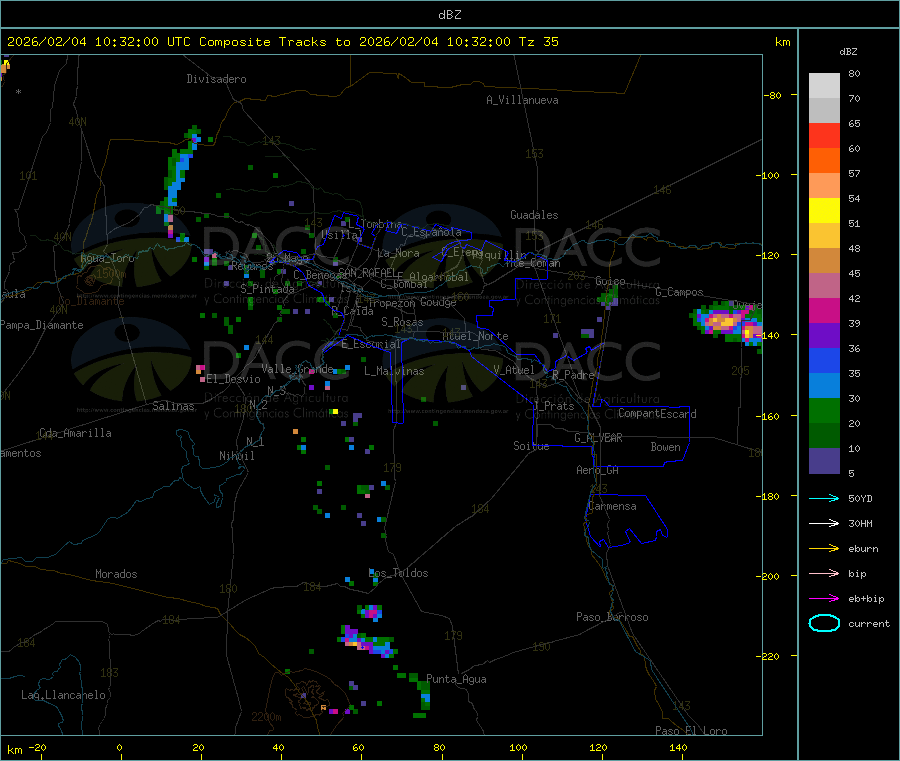
Task: Click the V_Atuel map label
Action: [514, 370]
